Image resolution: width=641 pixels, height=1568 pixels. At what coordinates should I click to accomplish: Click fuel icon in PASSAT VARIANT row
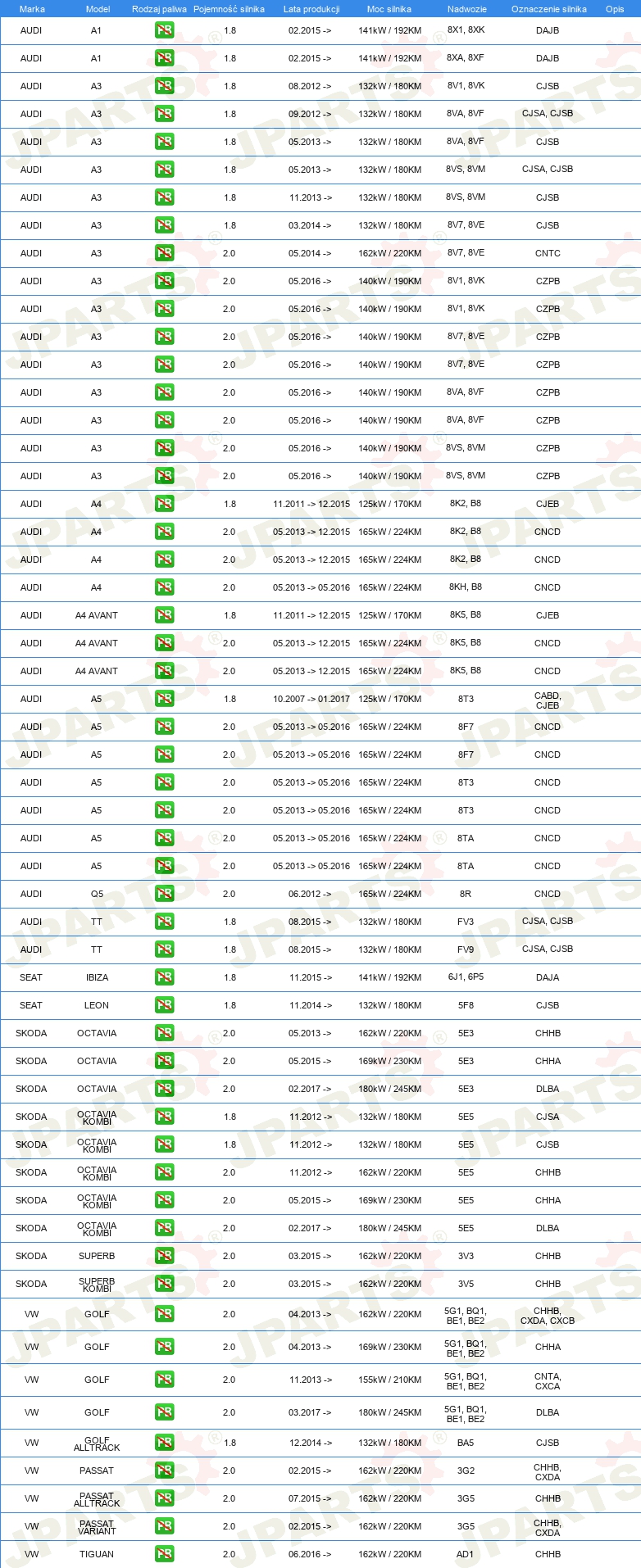pyautogui.click(x=164, y=1526)
